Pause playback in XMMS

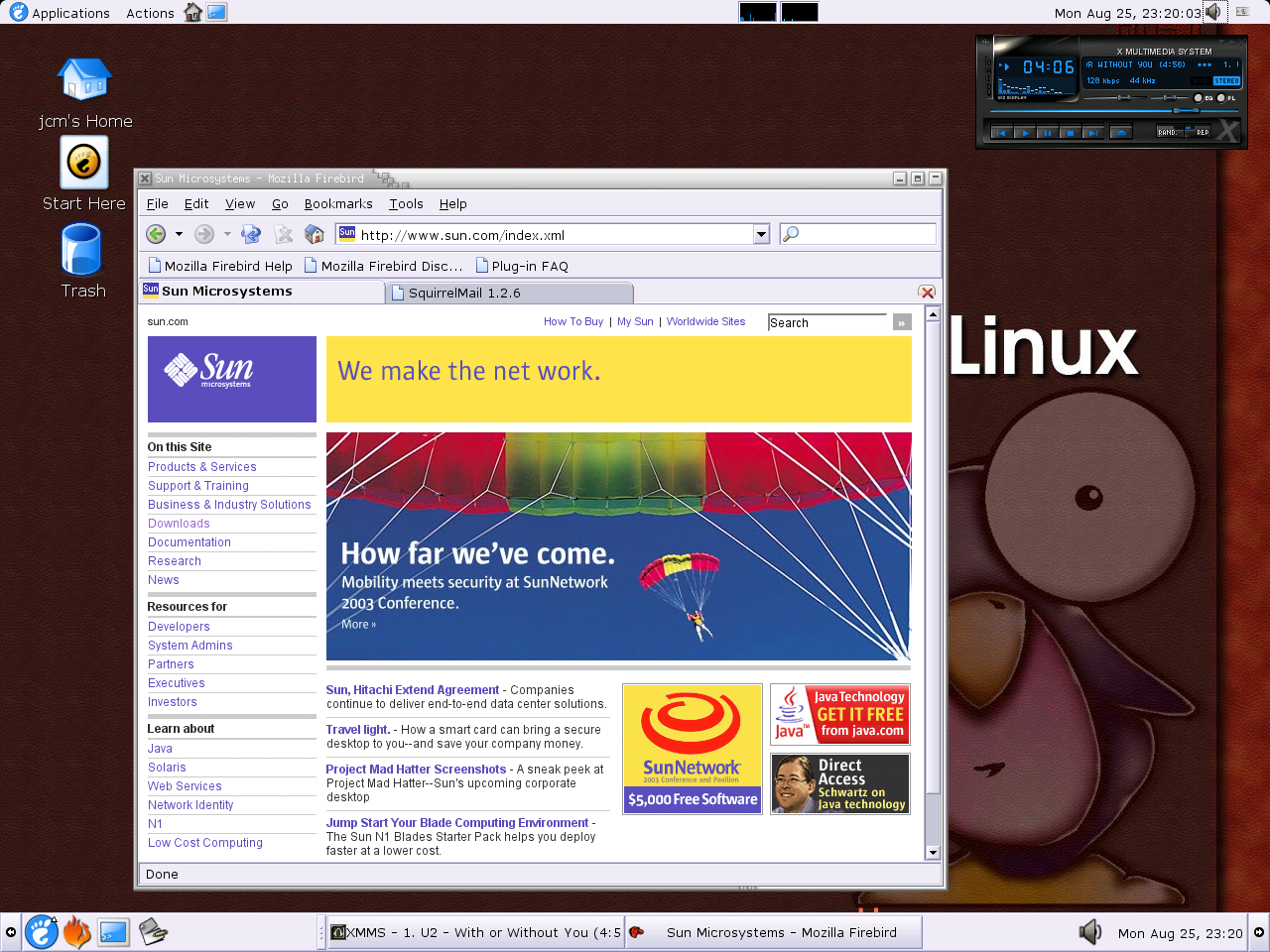(1048, 133)
